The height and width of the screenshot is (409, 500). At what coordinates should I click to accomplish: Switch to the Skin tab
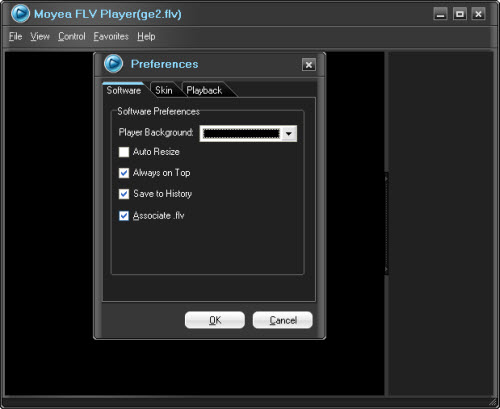pos(164,90)
